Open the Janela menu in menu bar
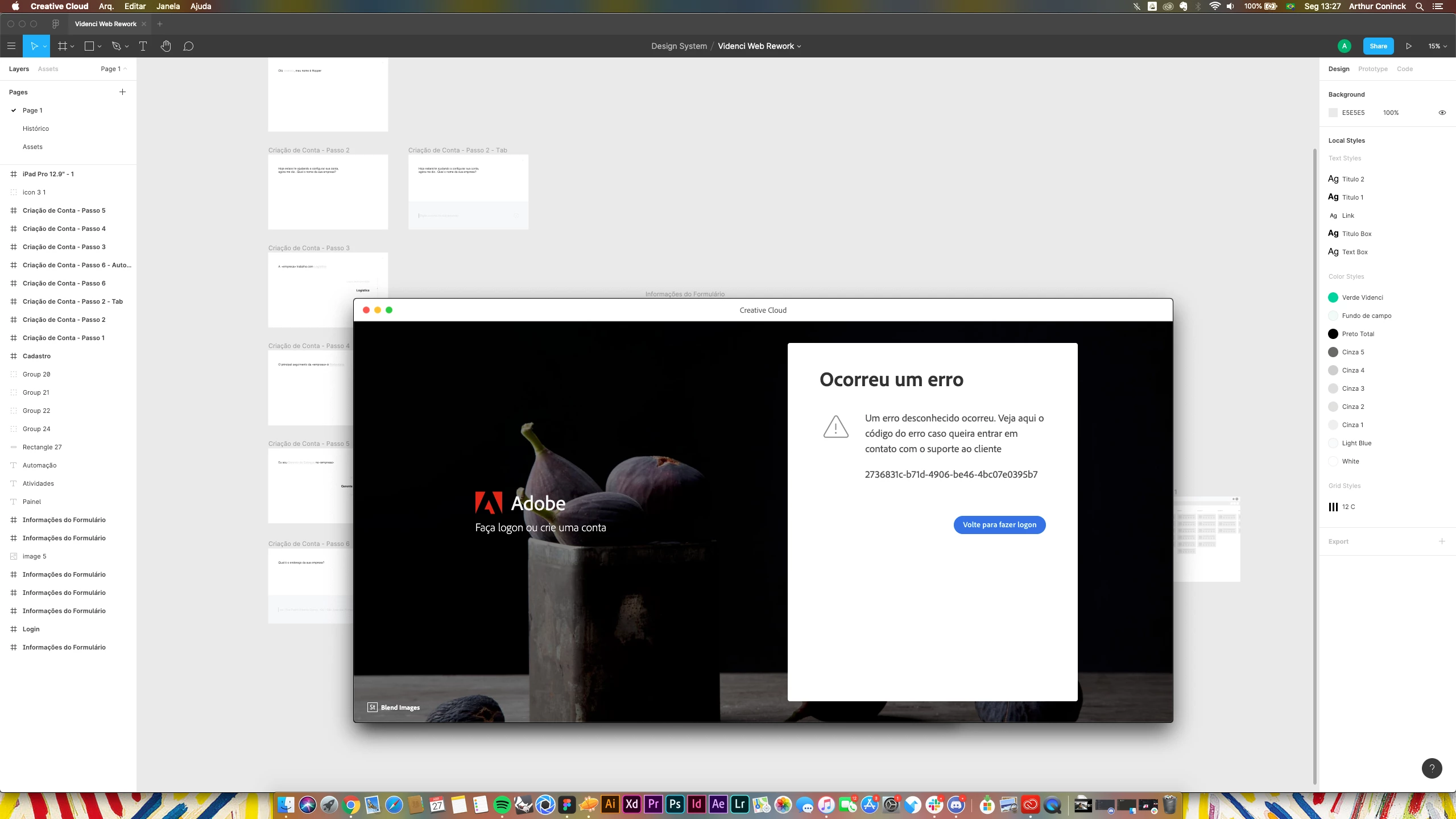This screenshot has width=1456, height=819. [168, 6]
